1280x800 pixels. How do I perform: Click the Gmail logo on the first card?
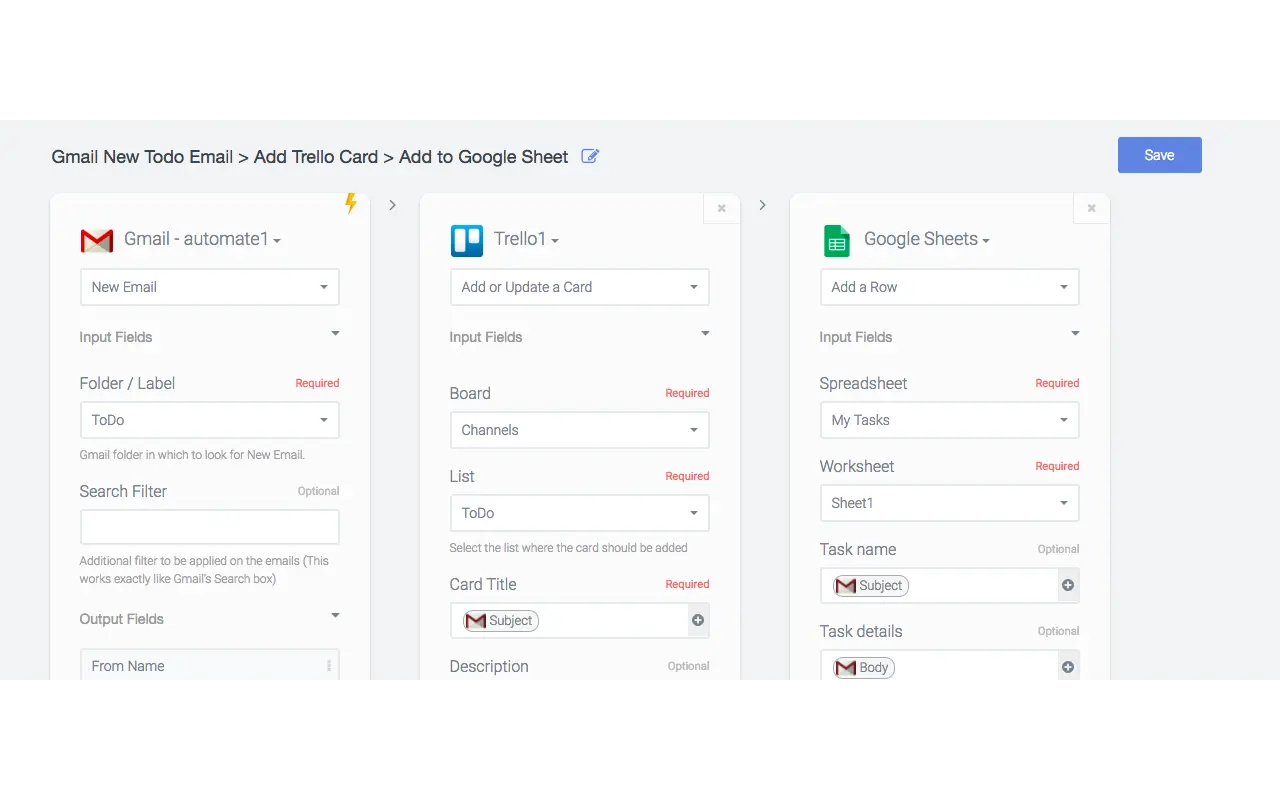click(96, 240)
